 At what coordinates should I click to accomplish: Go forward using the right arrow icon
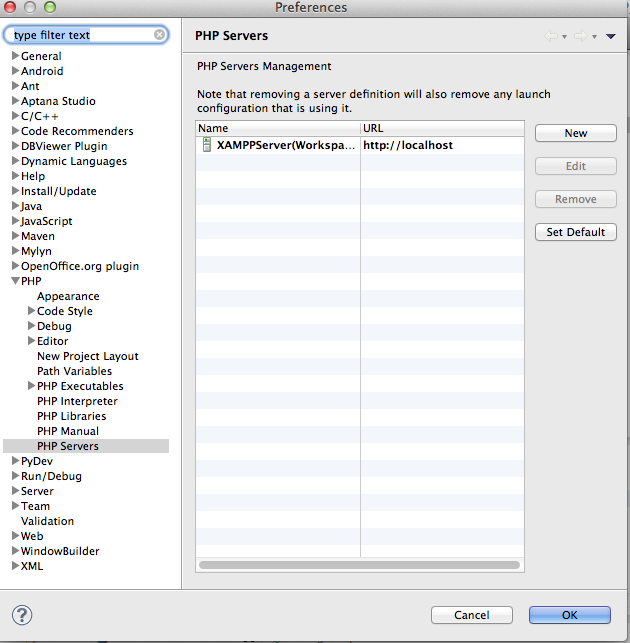tap(580, 36)
